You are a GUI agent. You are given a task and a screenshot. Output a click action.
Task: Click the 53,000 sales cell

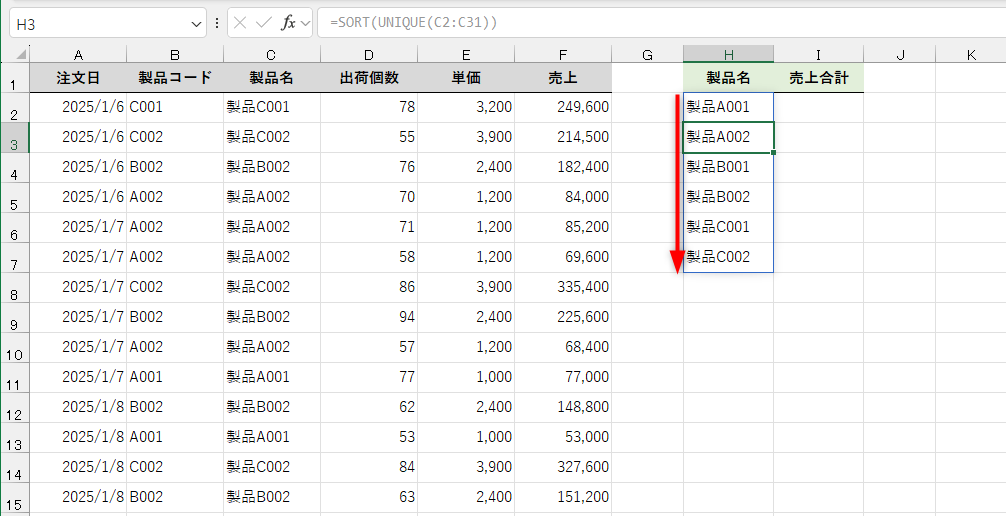(563, 437)
